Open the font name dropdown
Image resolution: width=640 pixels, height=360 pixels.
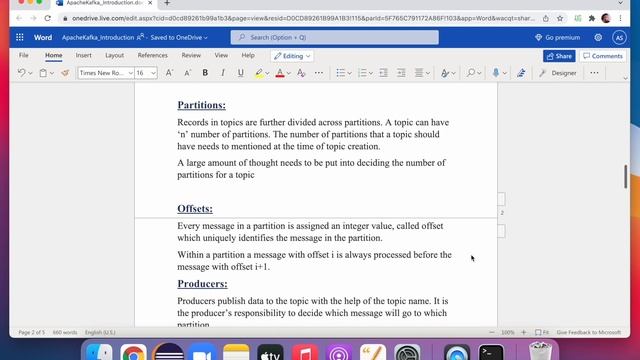(131, 73)
